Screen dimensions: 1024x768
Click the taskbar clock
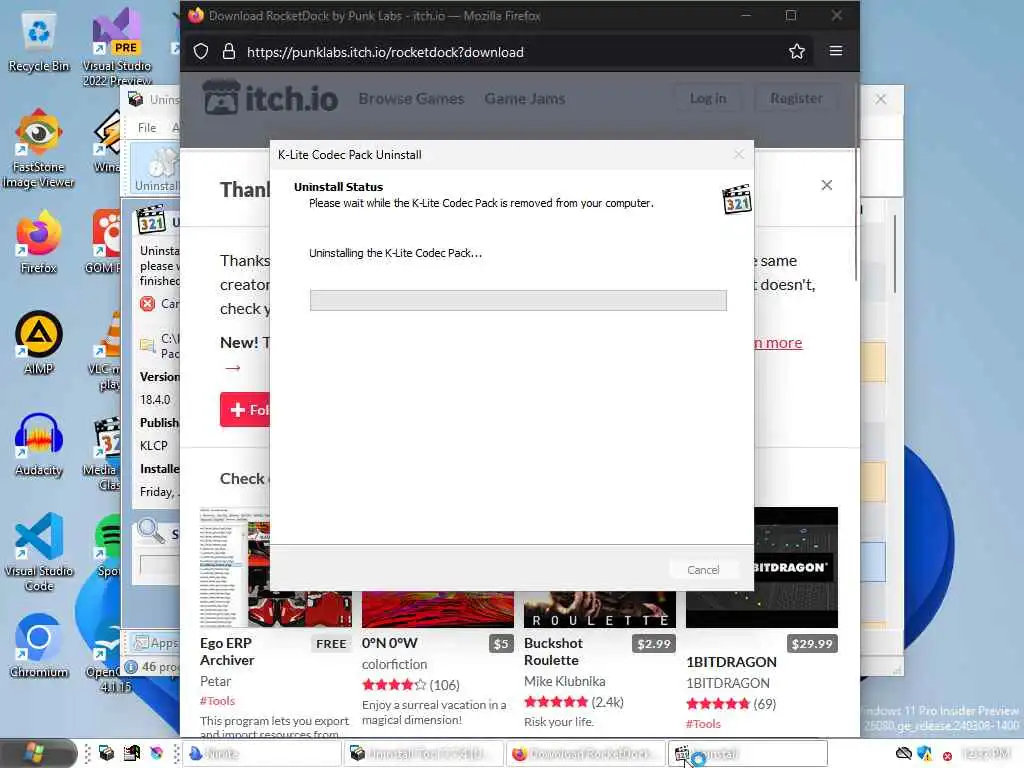pos(986,754)
